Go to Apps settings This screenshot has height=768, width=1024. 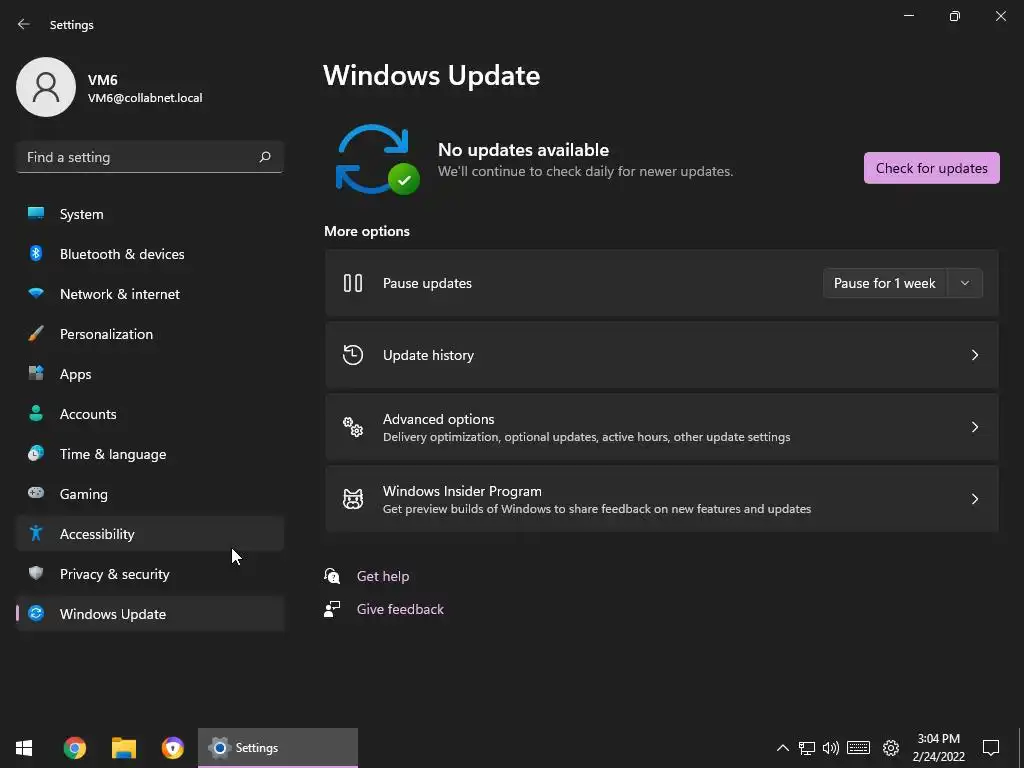click(150, 374)
